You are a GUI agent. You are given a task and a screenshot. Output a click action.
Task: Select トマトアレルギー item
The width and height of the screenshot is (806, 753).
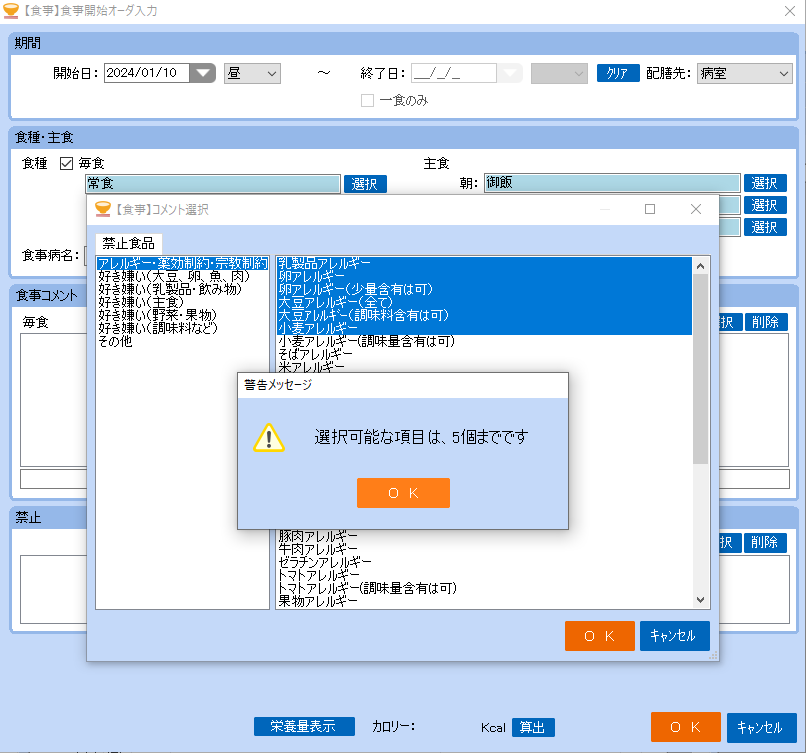tap(484, 575)
